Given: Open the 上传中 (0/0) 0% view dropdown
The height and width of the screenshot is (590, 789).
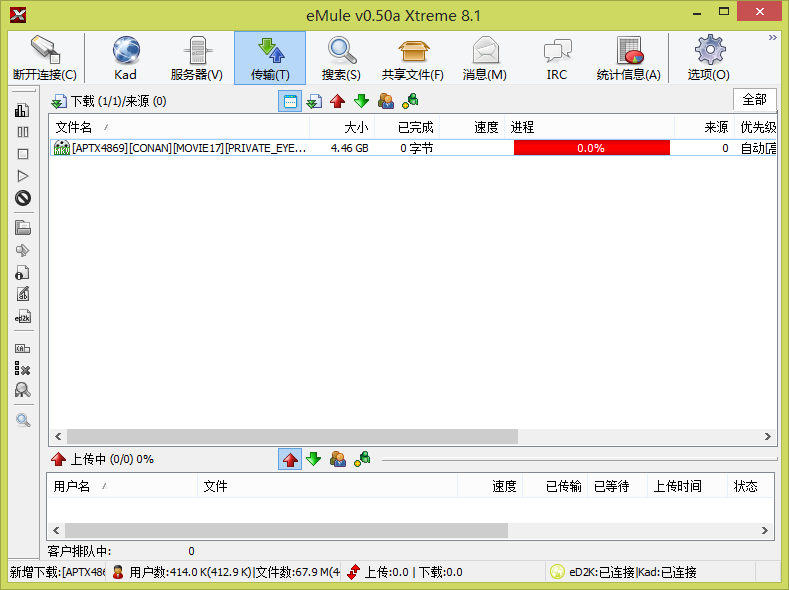Looking at the screenshot, I should click(102, 459).
